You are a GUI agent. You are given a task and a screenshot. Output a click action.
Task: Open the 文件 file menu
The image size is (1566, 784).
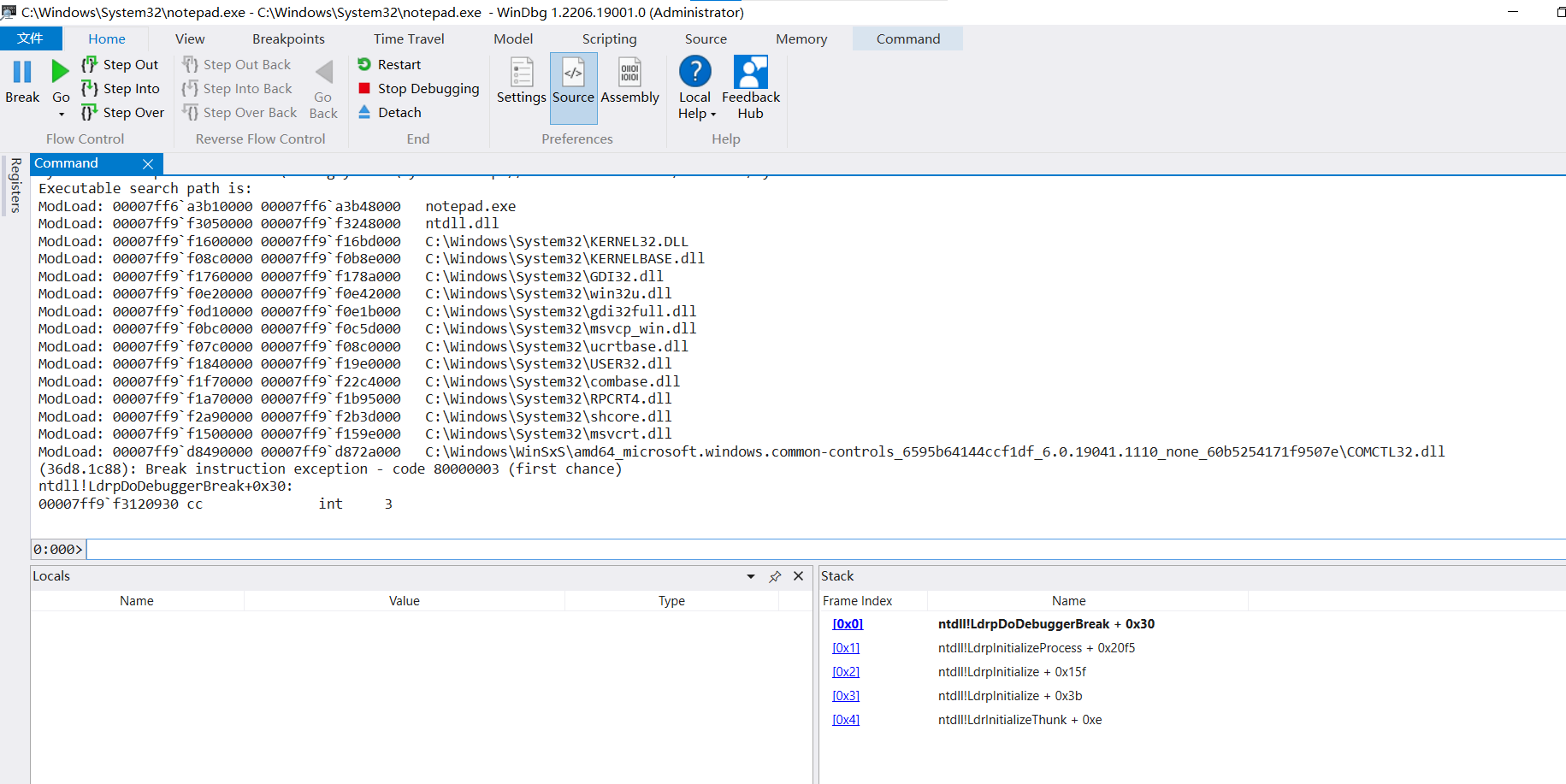pyautogui.click(x=31, y=38)
